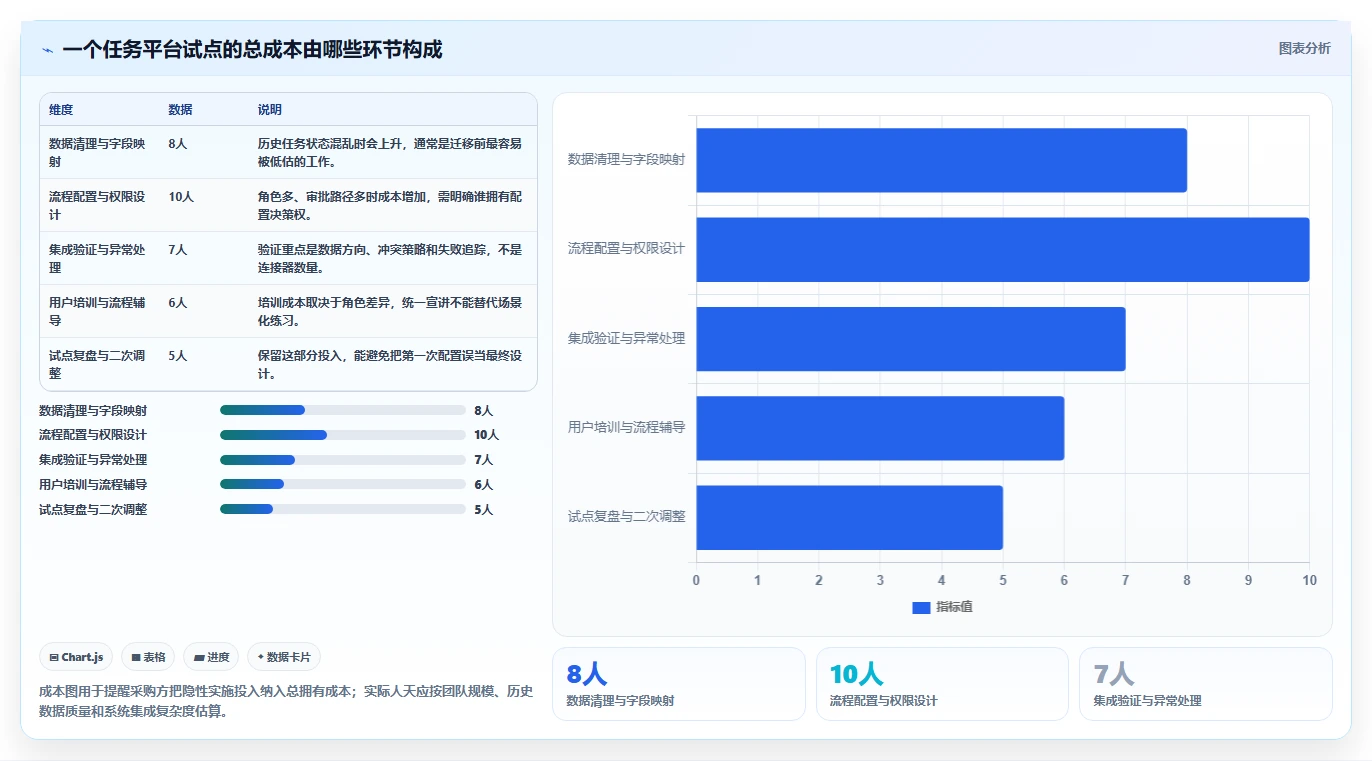Open the 7人 data card

[1206, 684]
